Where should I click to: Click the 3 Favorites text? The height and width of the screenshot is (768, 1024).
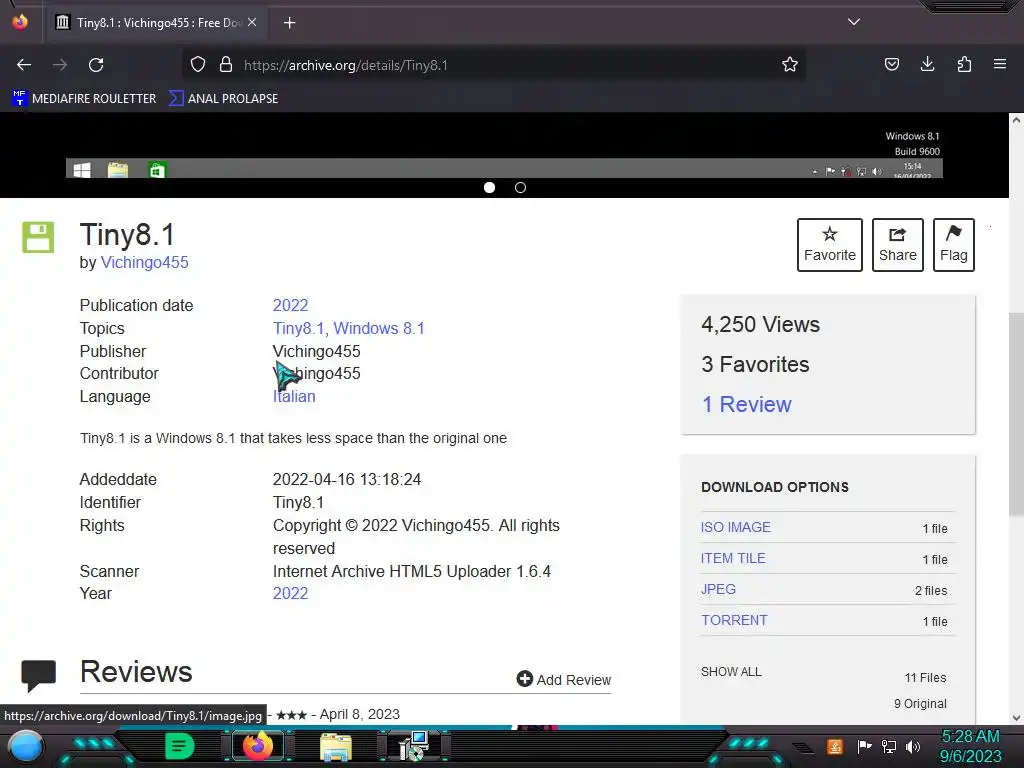click(x=755, y=364)
